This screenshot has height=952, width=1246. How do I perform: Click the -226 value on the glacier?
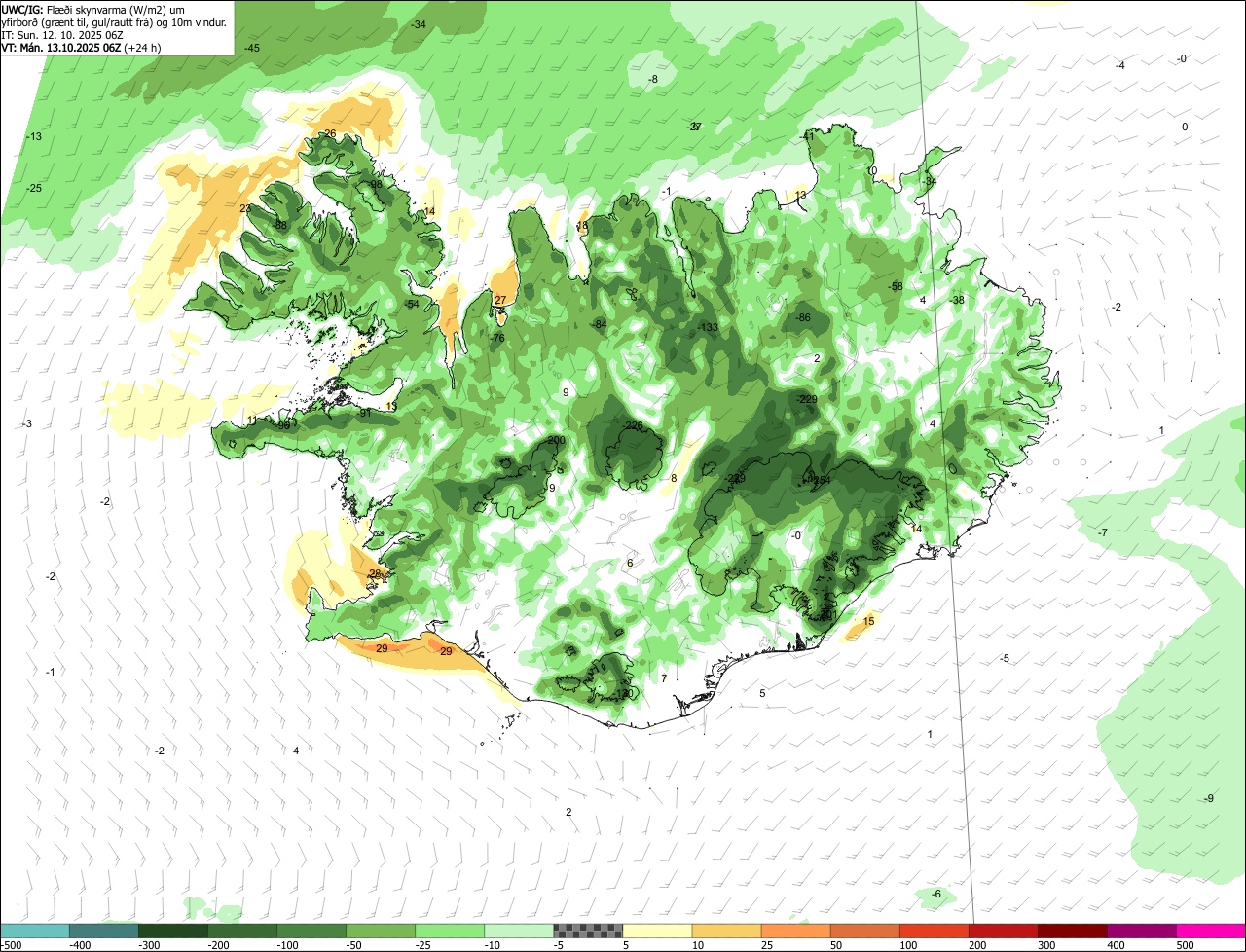point(633,426)
